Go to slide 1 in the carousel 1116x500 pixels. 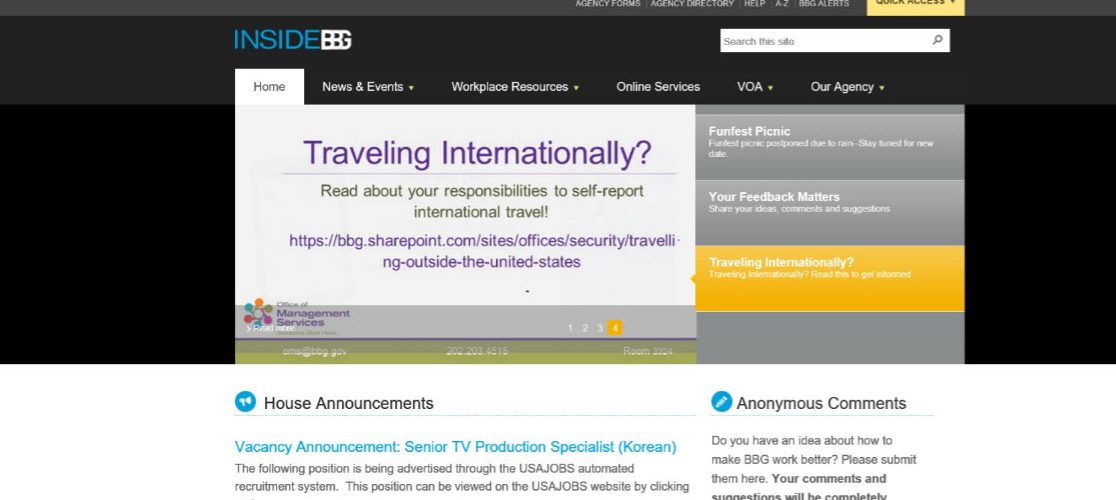pos(570,328)
